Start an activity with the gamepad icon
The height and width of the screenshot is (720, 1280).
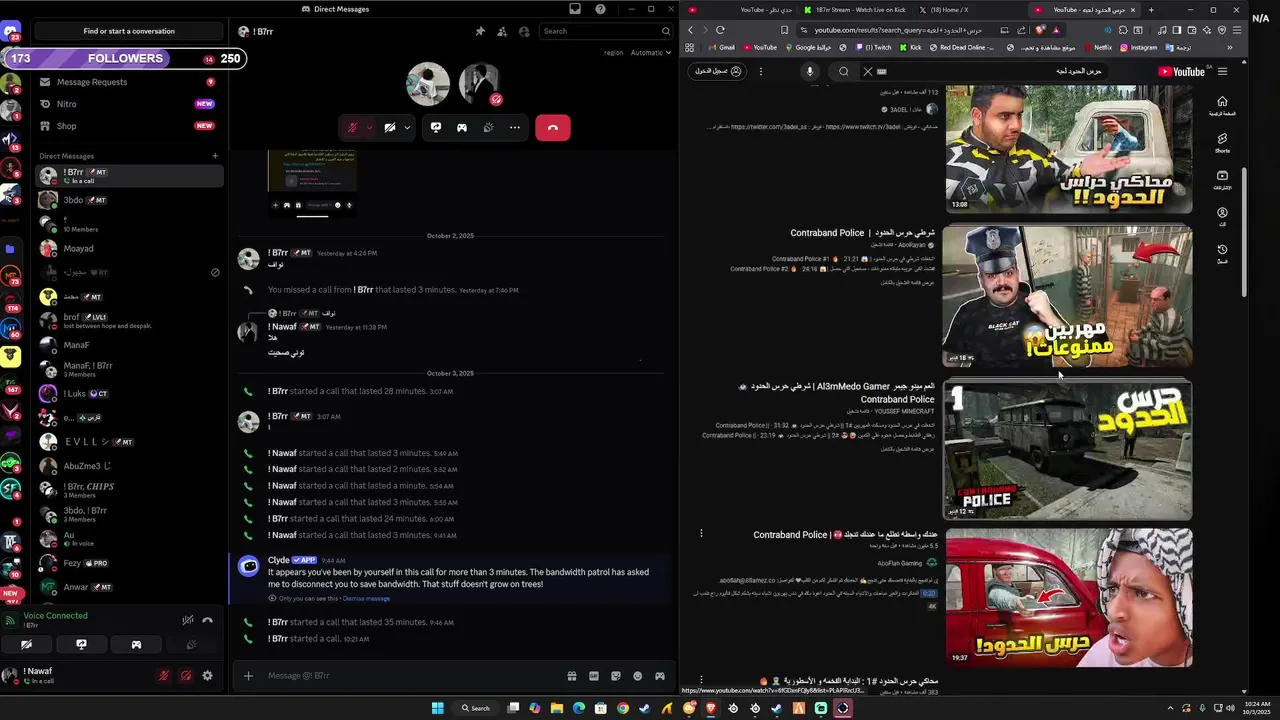pyautogui.click(x=462, y=128)
